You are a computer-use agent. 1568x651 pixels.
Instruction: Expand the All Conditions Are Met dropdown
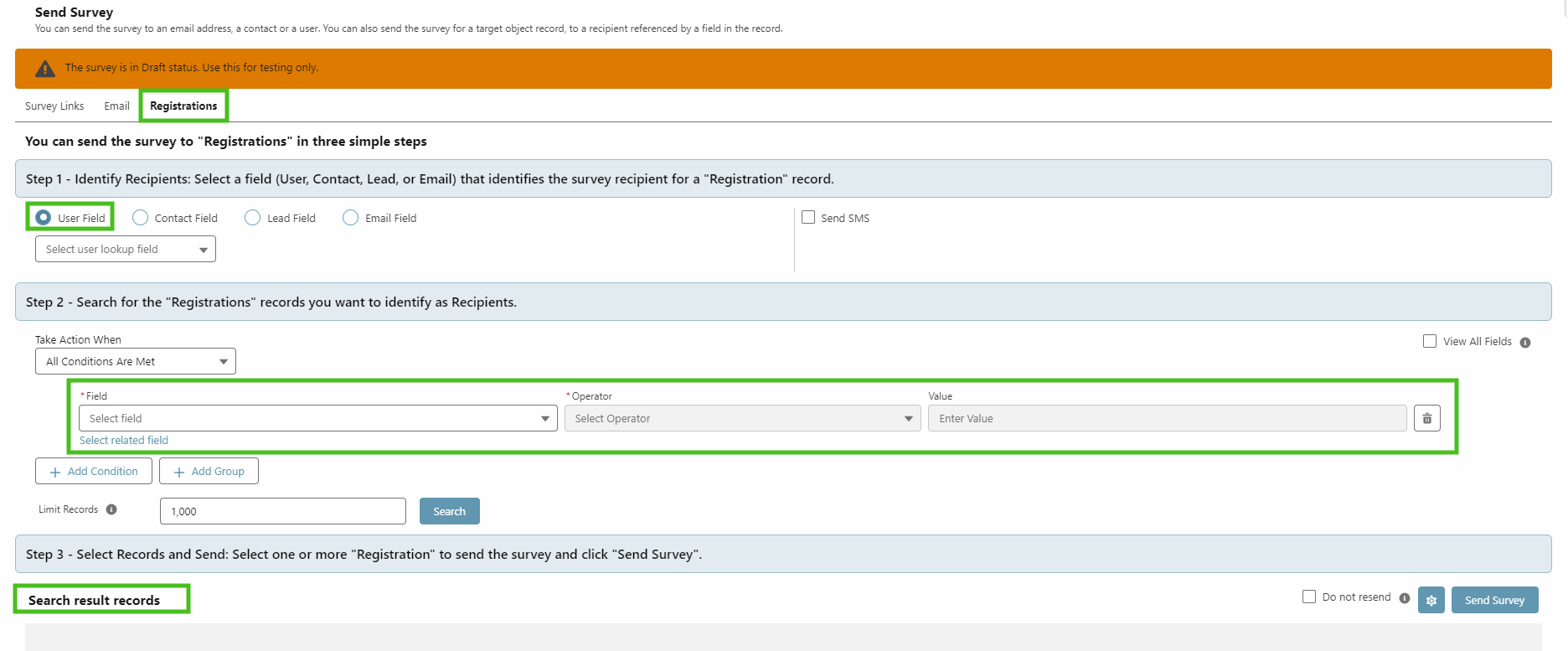click(x=135, y=361)
